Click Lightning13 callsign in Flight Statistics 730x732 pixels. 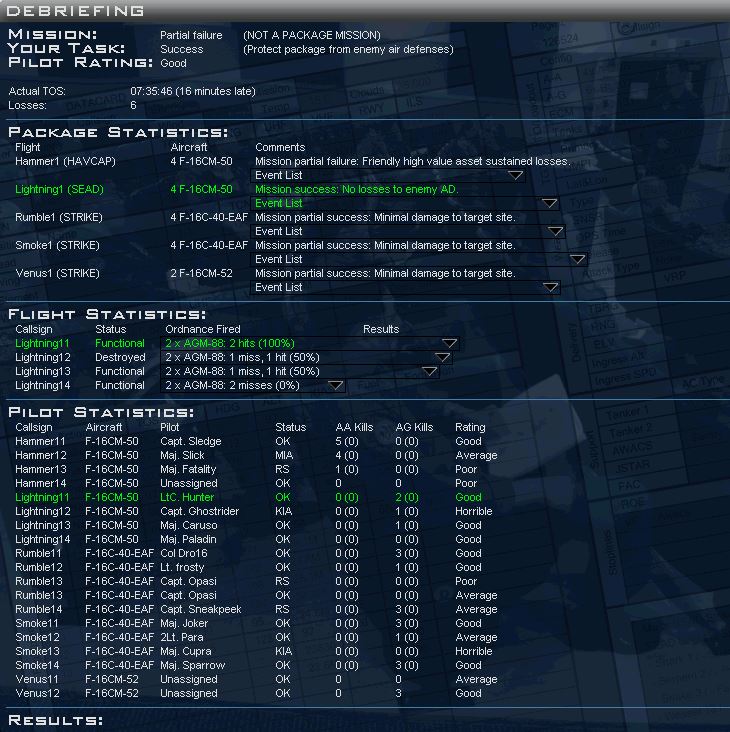coord(43,372)
